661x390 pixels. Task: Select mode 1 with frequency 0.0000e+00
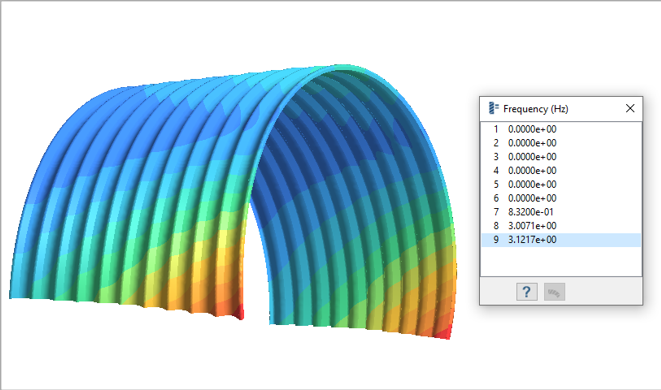click(561, 129)
